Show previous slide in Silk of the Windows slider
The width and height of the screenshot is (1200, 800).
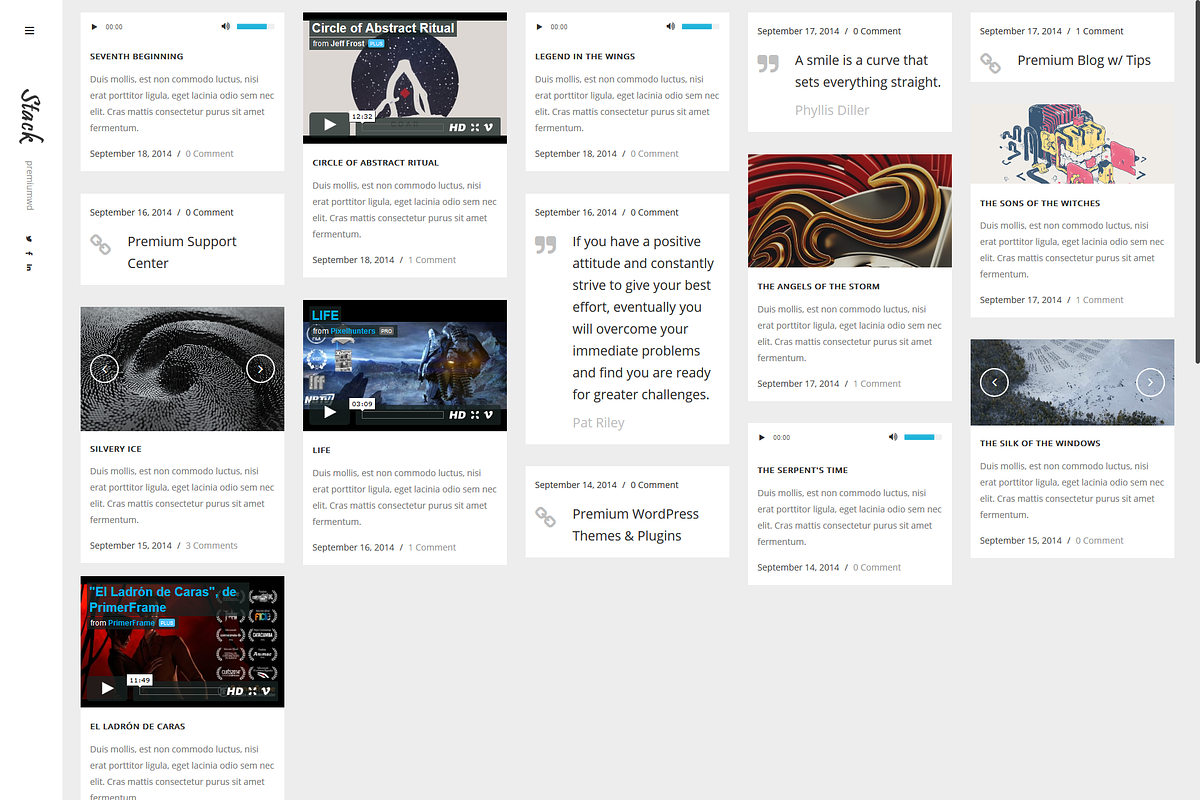point(994,382)
